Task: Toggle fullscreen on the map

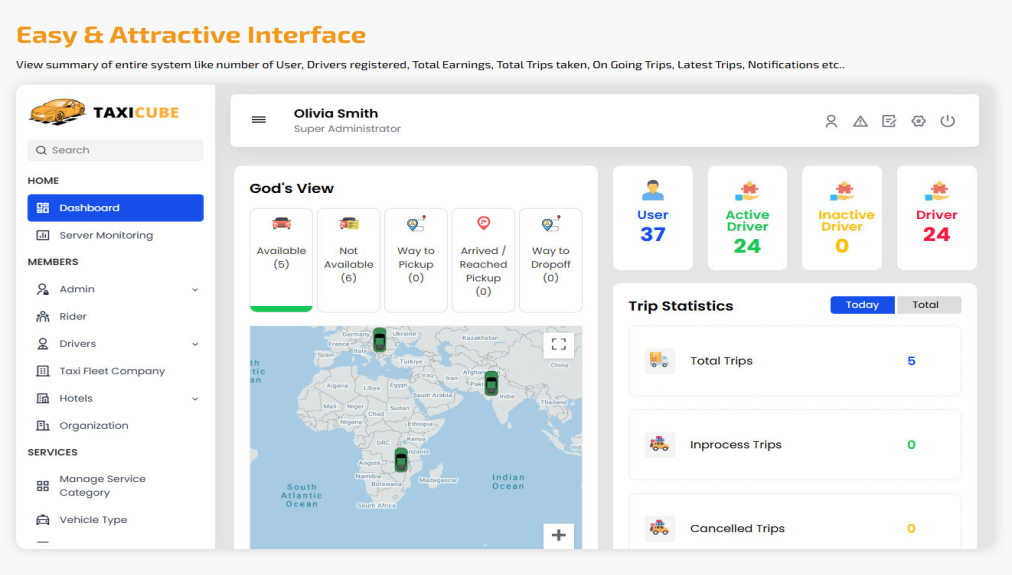Action: [558, 345]
